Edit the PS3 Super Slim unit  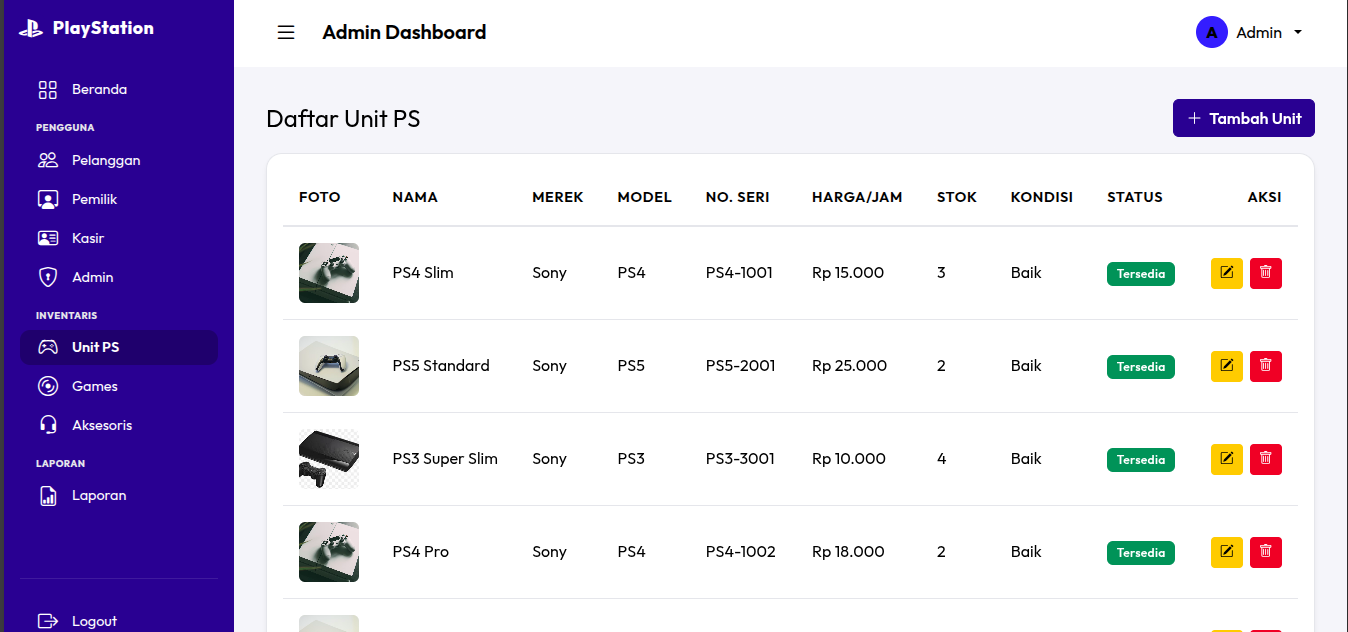click(1227, 459)
